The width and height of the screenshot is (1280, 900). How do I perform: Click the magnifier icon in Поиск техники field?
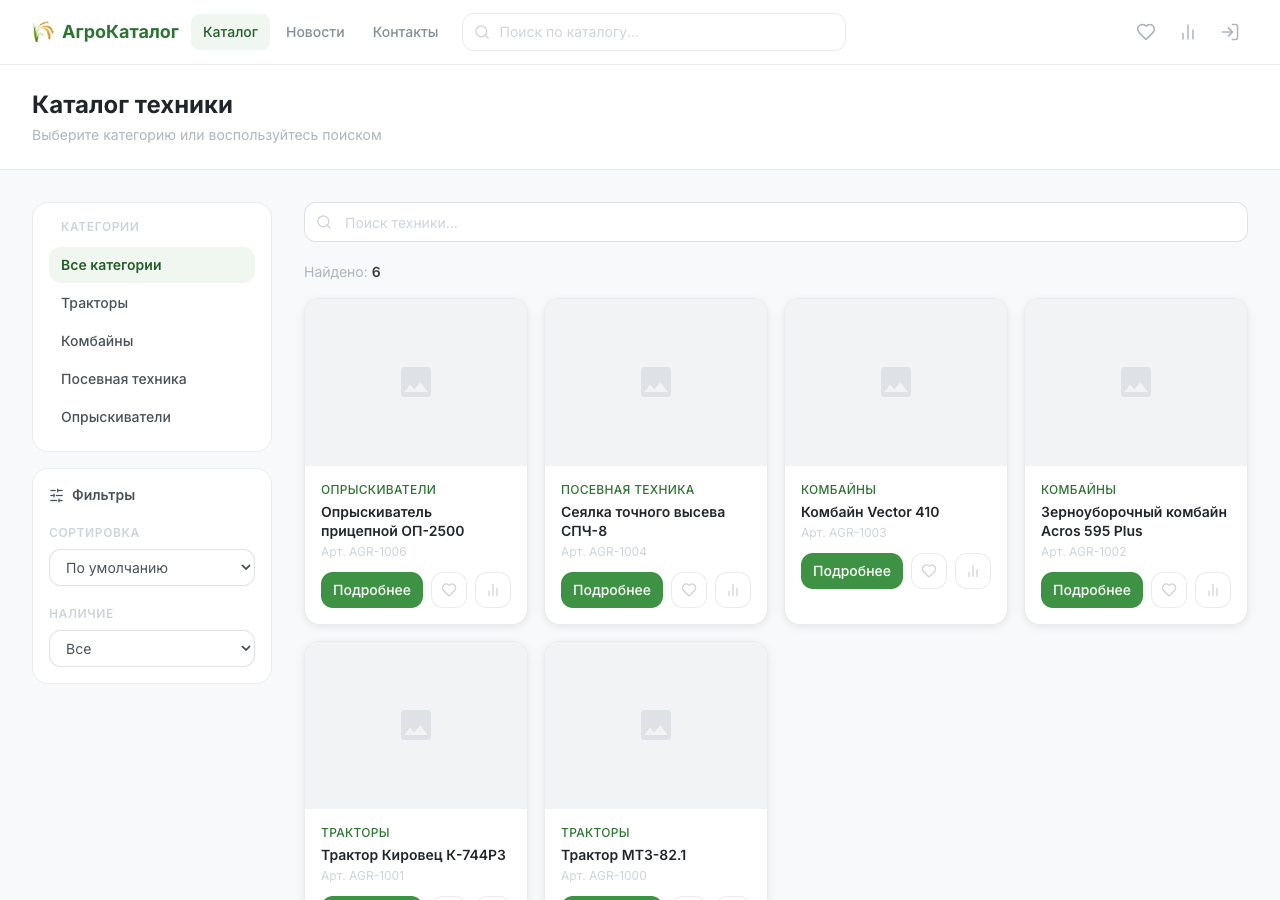coord(324,222)
